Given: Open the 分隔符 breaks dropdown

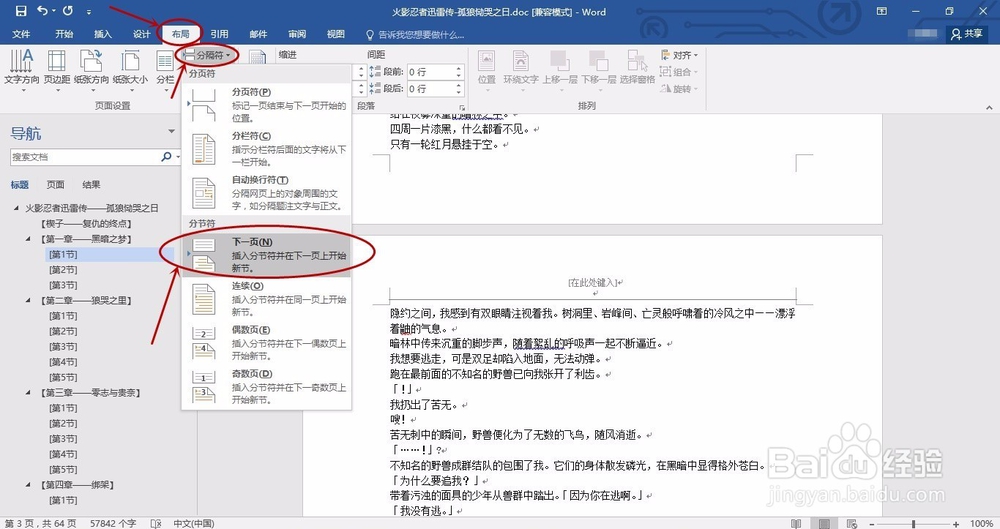Looking at the screenshot, I should point(209,56).
